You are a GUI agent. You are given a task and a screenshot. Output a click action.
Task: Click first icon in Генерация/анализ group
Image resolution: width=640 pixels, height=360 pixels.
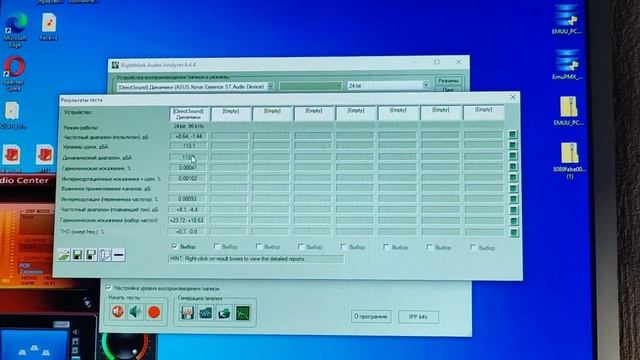click(x=187, y=313)
